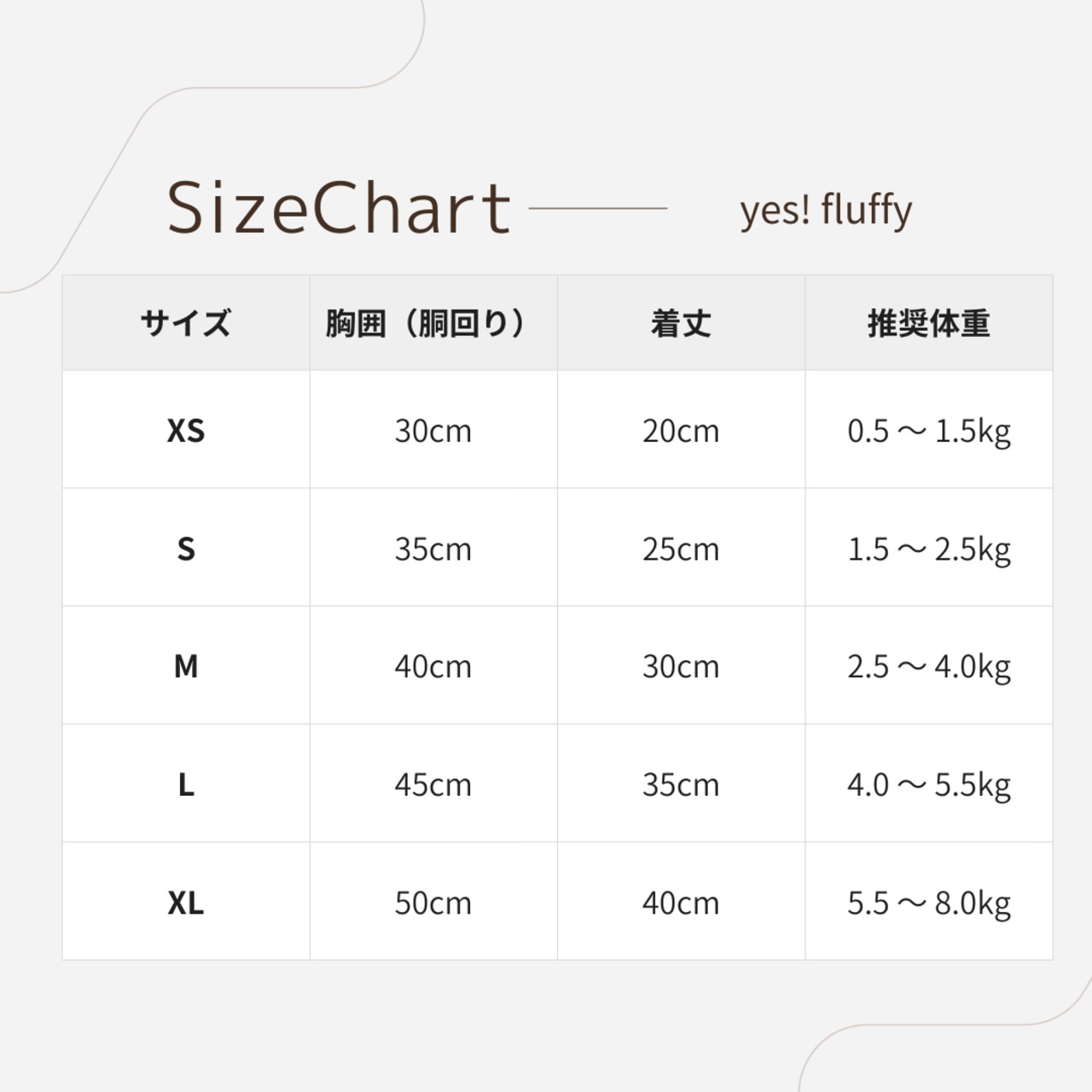Click the 着丈 column header

tap(681, 323)
